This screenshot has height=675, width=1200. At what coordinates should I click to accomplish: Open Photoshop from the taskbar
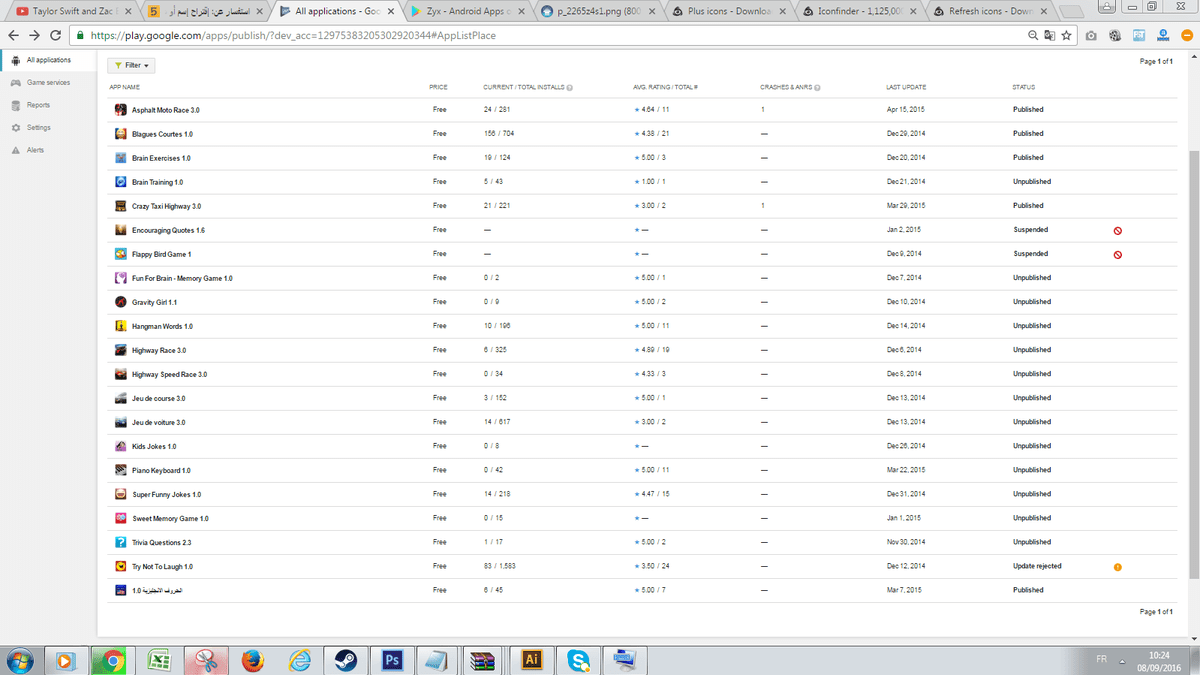[391, 660]
